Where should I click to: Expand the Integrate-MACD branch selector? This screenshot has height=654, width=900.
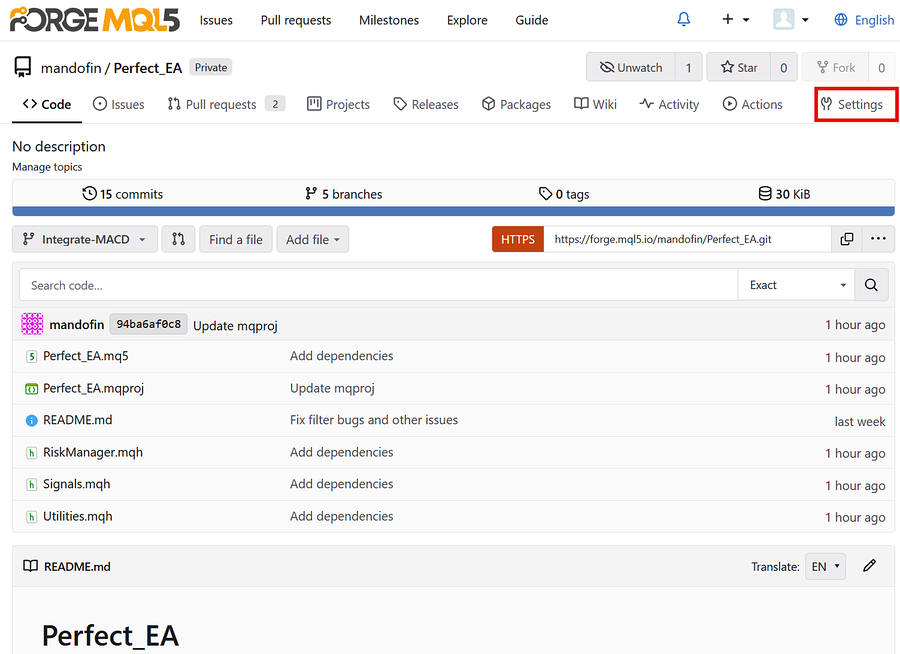pos(84,239)
